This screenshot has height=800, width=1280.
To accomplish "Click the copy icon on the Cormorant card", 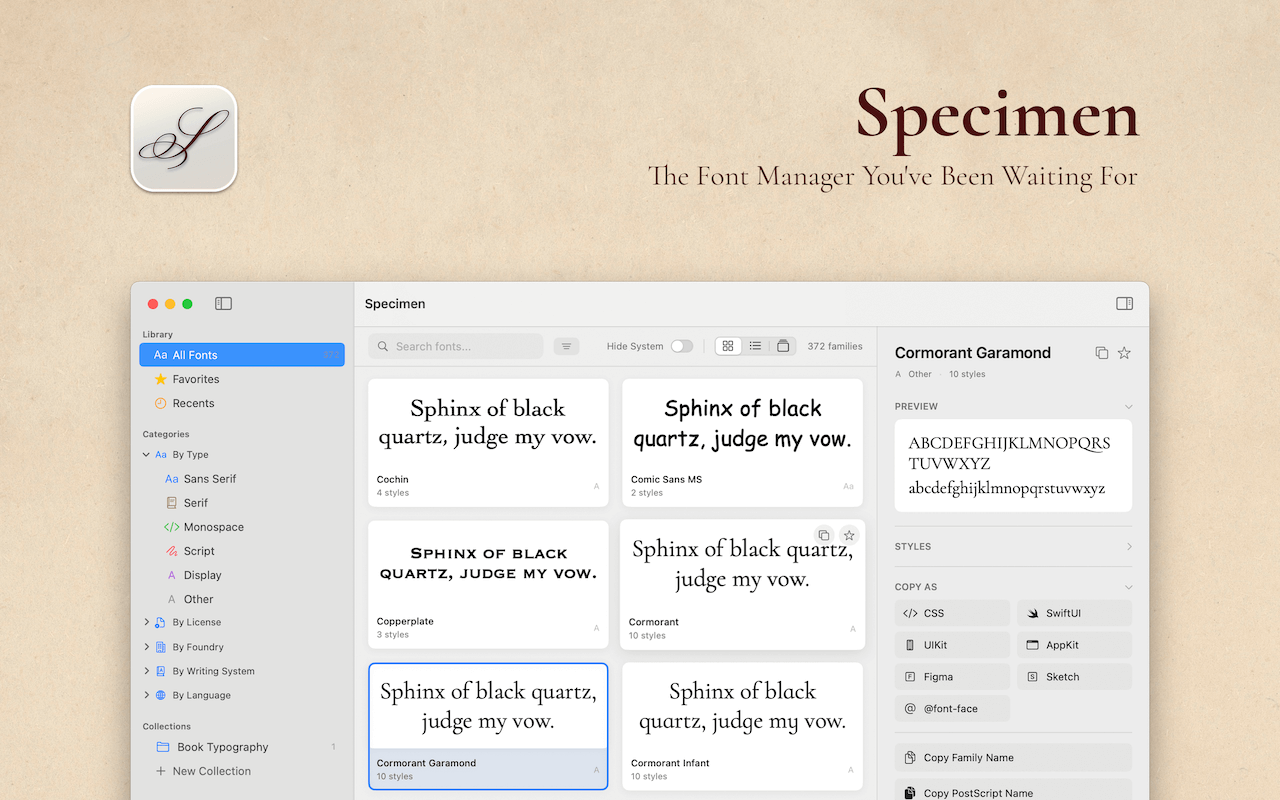I will tap(823, 535).
